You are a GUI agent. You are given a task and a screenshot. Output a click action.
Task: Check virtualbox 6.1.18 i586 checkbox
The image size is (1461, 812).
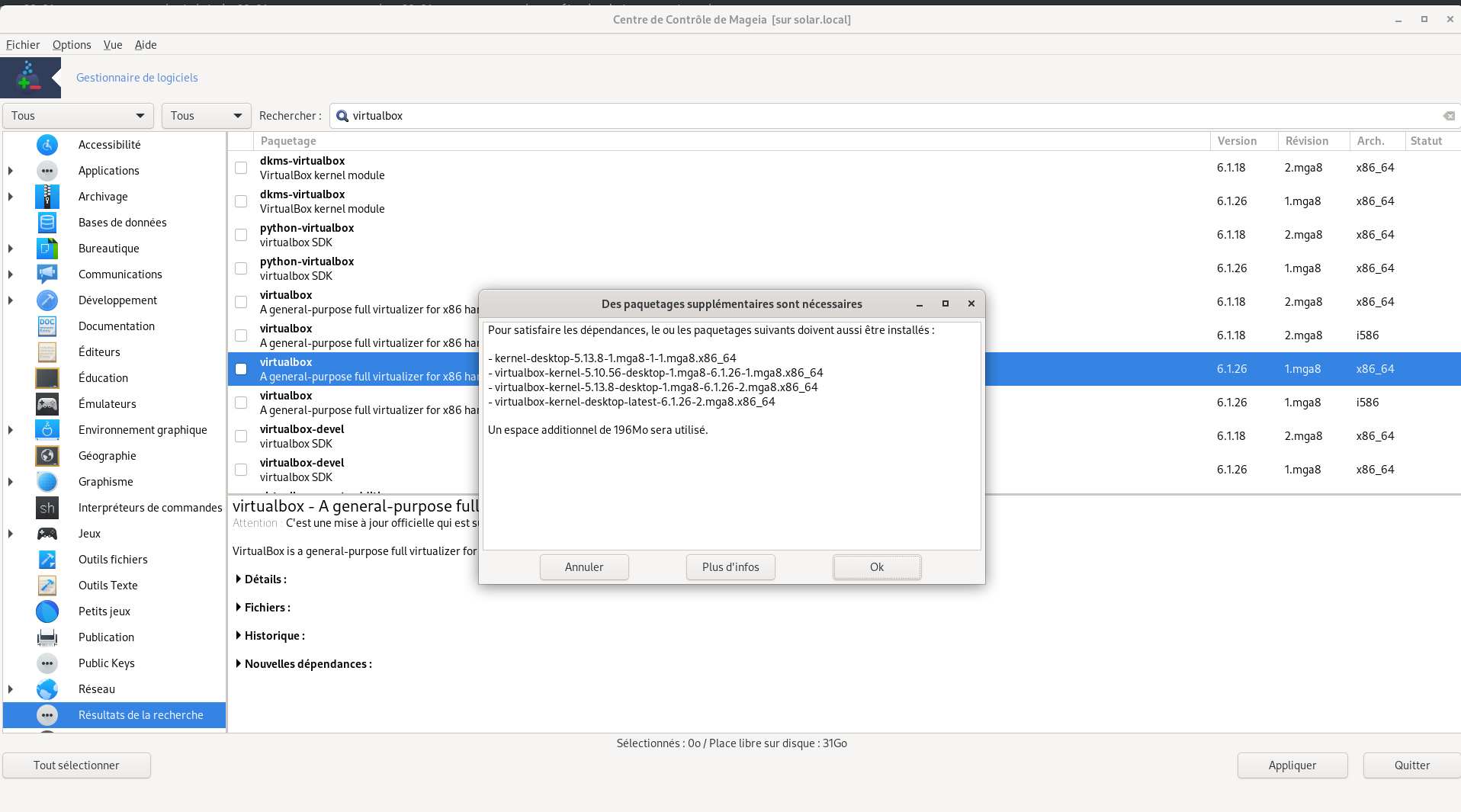point(241,335)
